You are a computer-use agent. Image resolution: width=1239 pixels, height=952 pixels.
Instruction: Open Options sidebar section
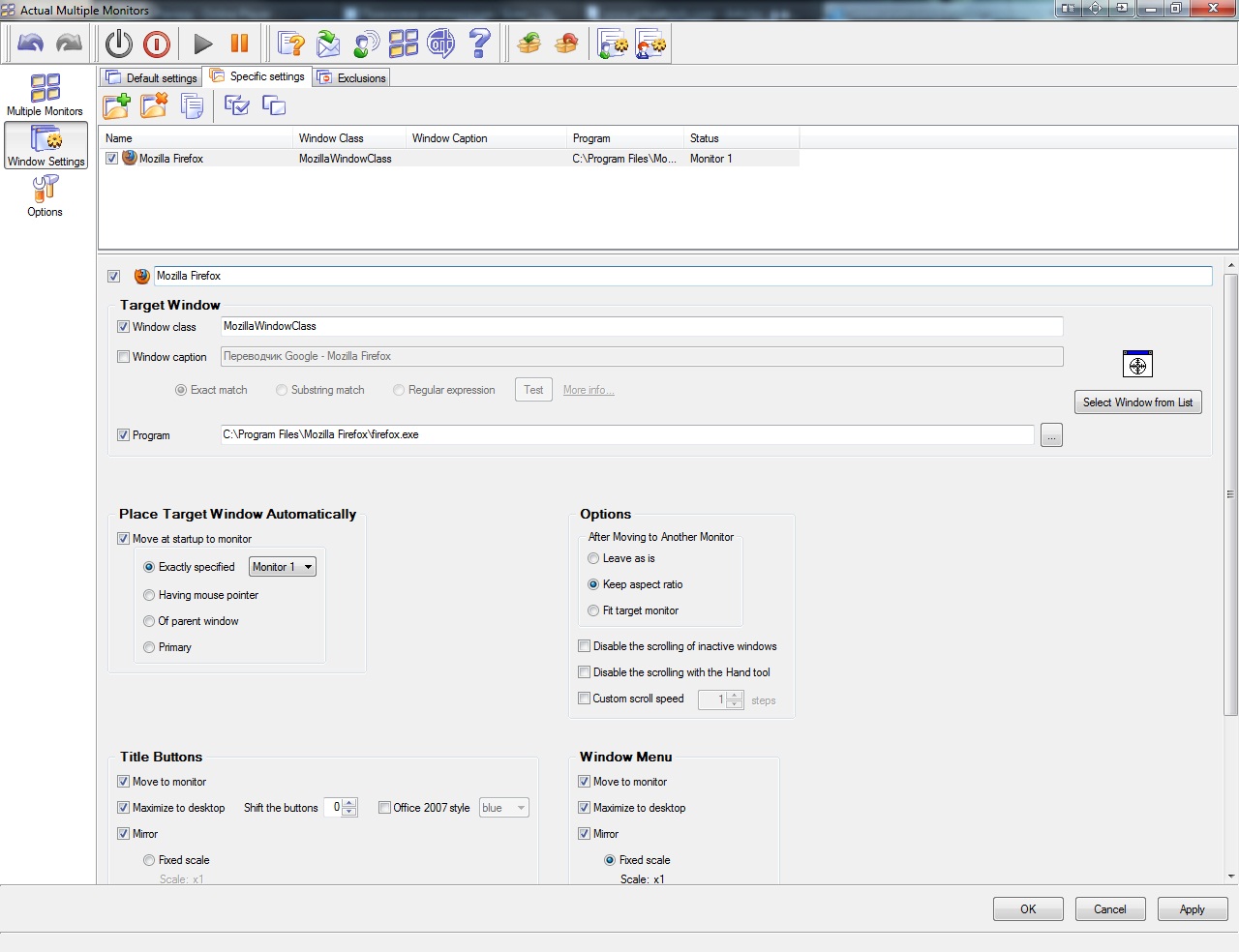point(45,196)
